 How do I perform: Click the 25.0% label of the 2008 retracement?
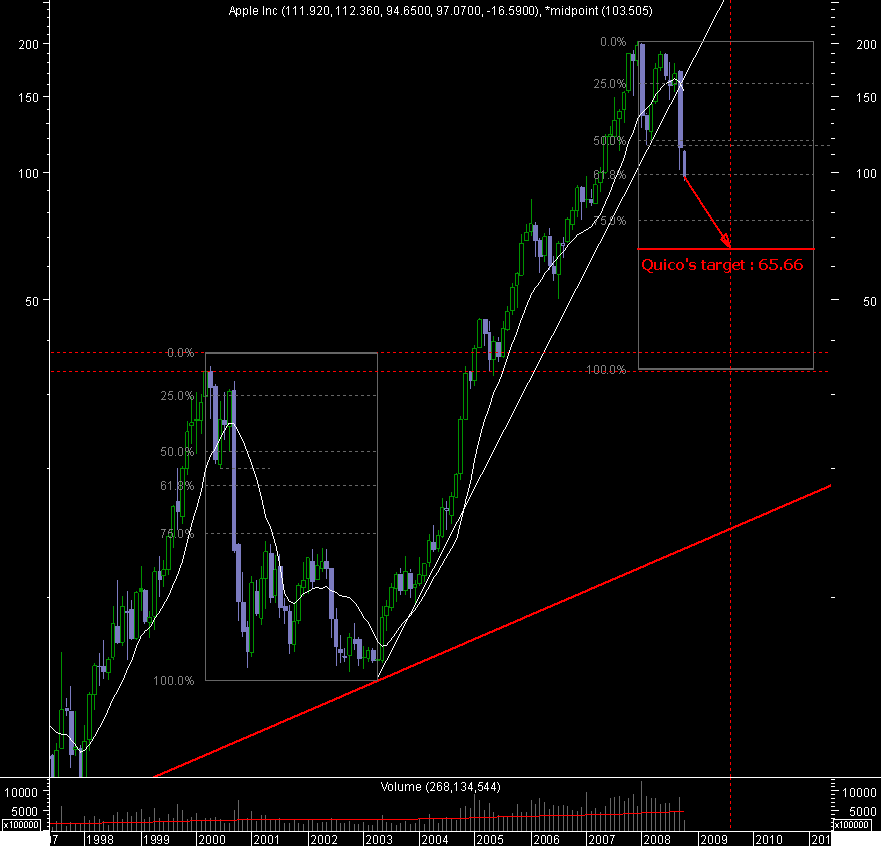tap(610, 84)
